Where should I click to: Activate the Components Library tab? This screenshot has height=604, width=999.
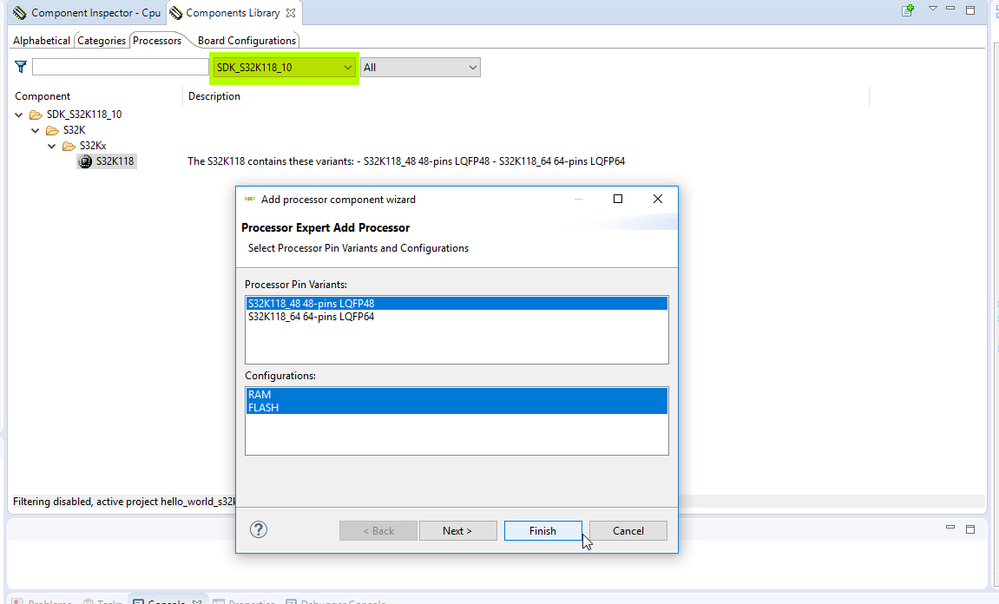pyautogui.click(x=232, y=13)
